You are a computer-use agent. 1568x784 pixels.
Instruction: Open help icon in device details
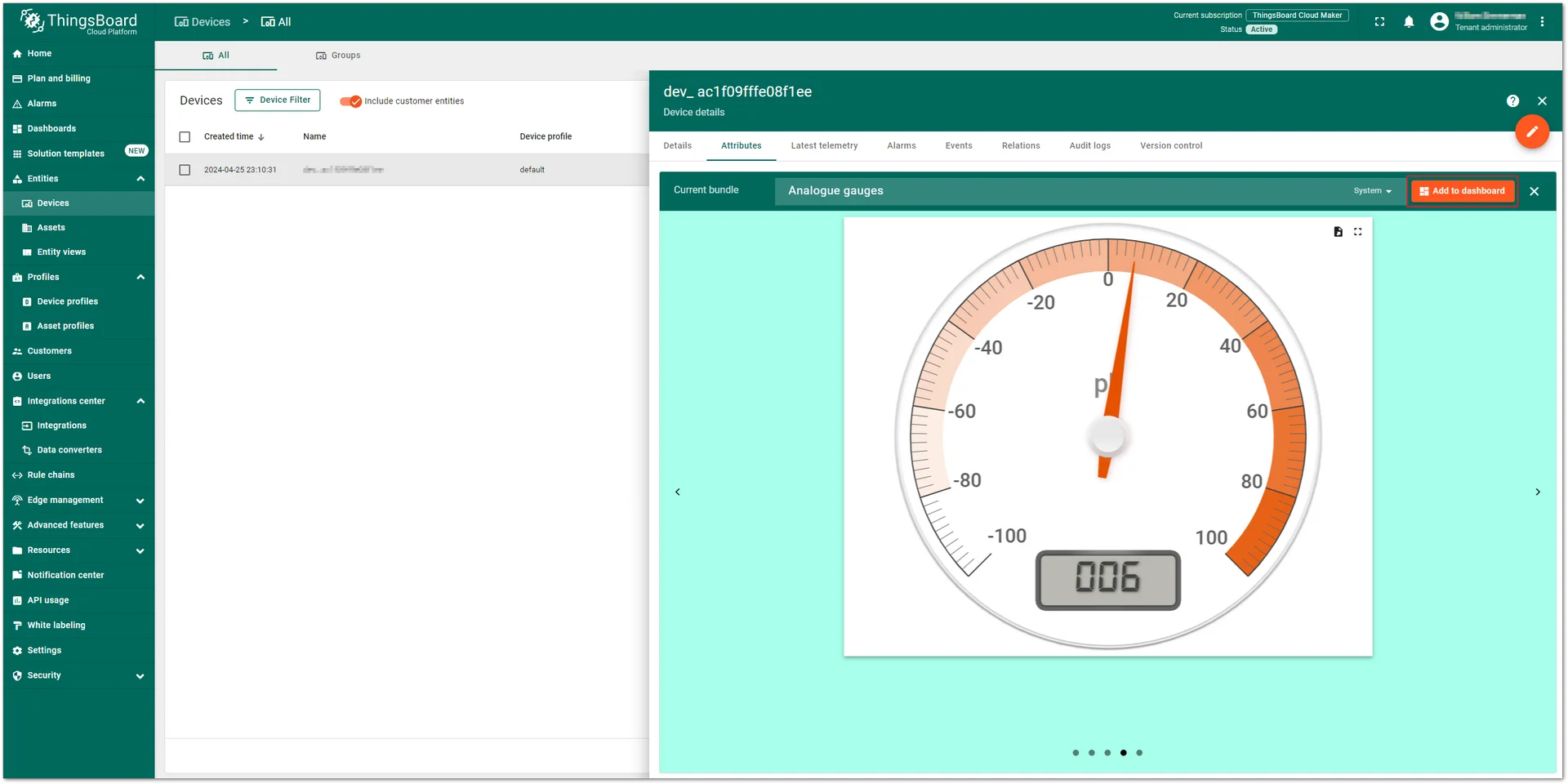point(1512,101)
